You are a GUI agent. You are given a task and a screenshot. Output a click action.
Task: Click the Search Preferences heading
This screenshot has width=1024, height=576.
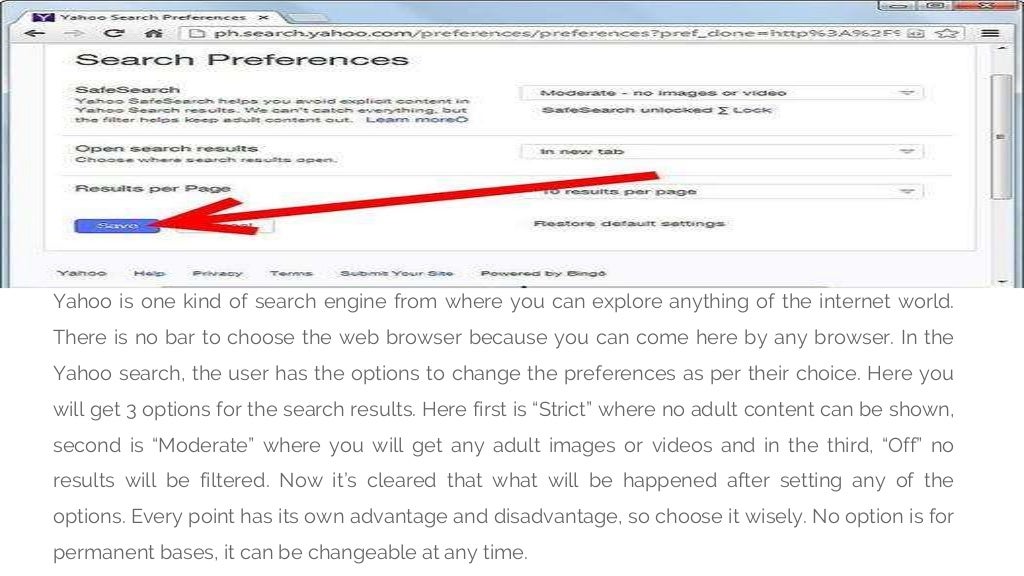[x=242, y=59]
